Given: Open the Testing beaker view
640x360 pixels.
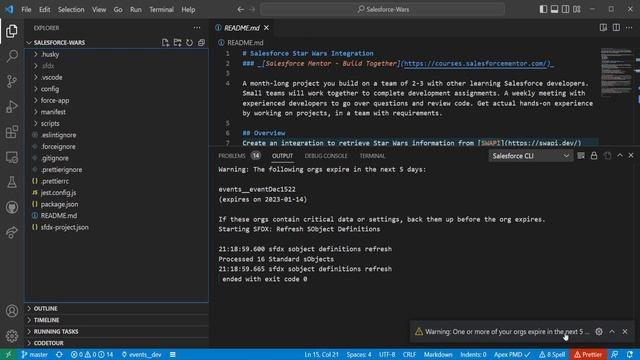Looking at the screenshot, I should point(12,182).
